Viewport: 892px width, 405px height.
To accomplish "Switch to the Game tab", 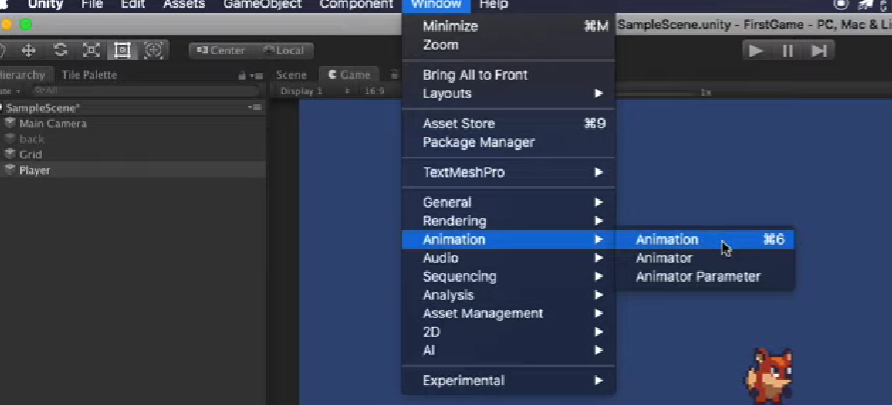I will point(349,75).
